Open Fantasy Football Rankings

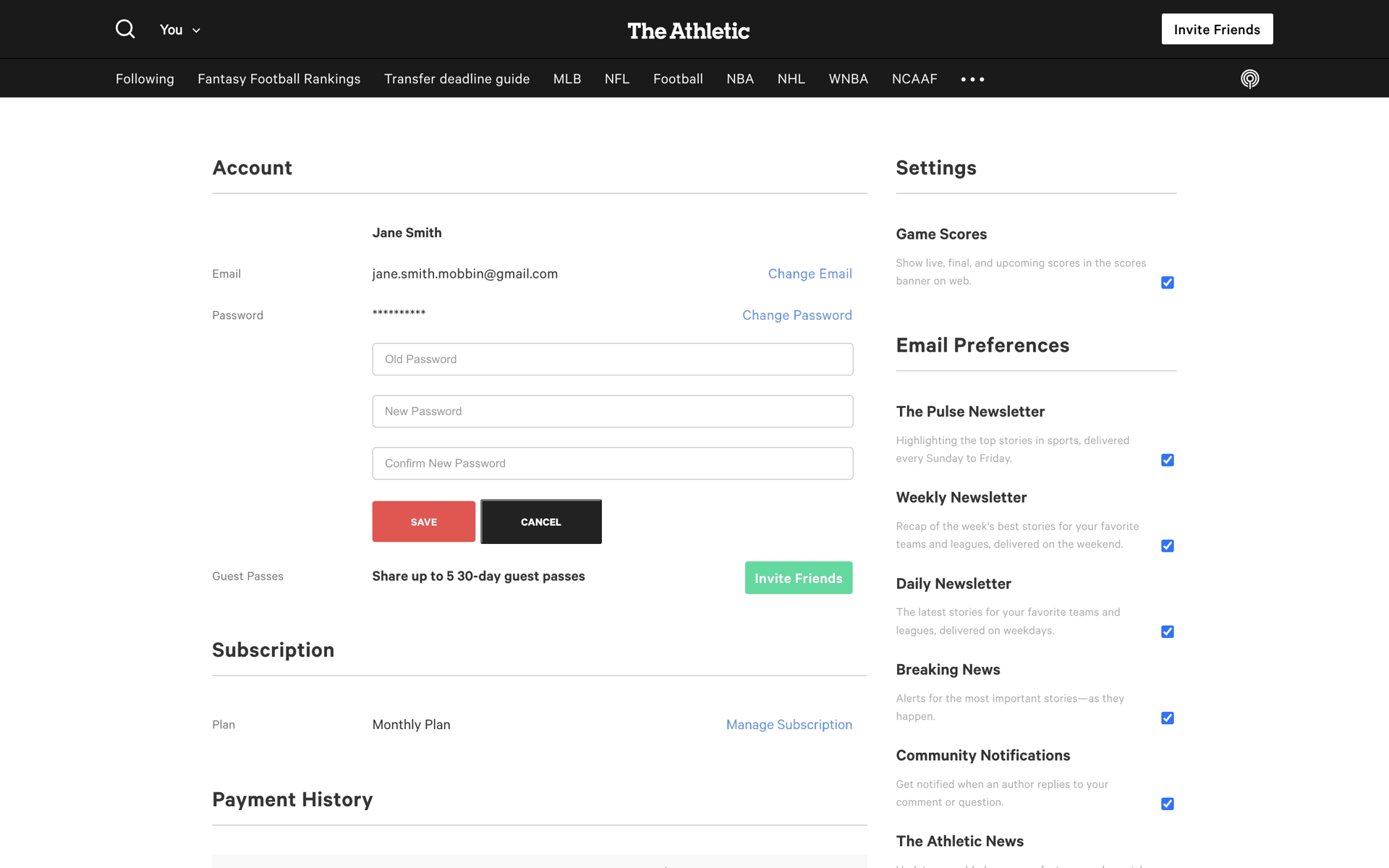pos(279,79)
